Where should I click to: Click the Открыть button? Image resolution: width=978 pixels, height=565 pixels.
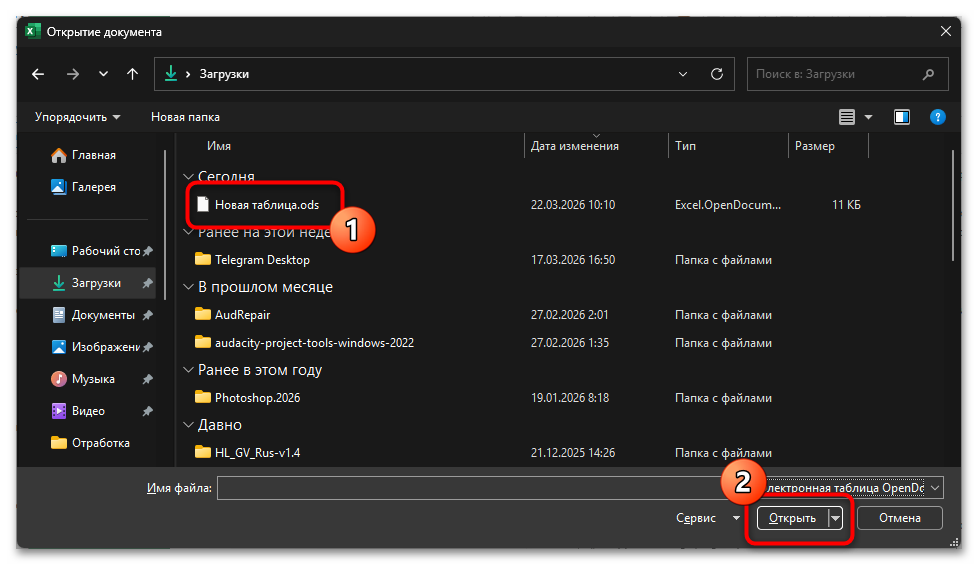point(792,518)
